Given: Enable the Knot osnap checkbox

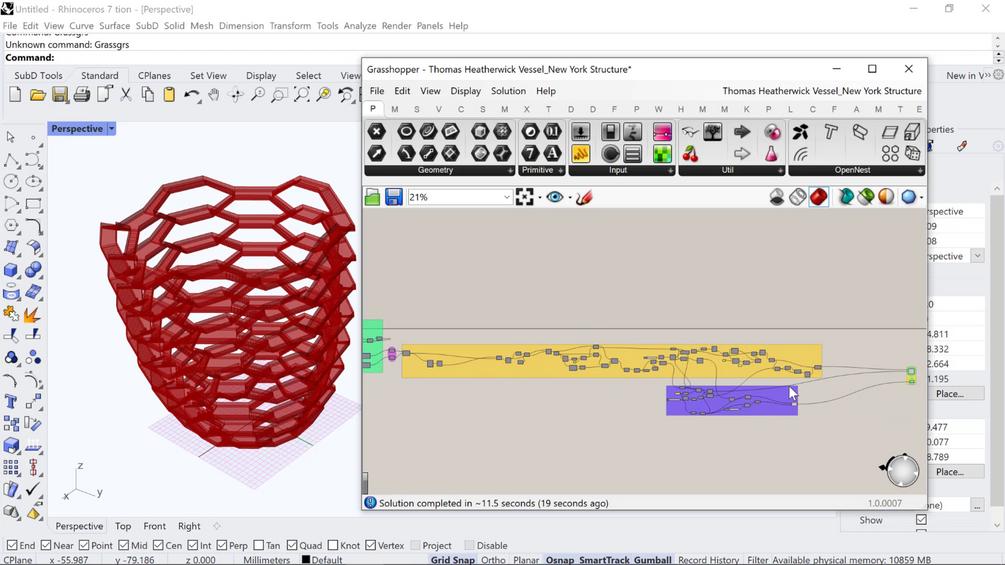Looking at the screenshot, I should pyautogui.click(x=333, y=545).
